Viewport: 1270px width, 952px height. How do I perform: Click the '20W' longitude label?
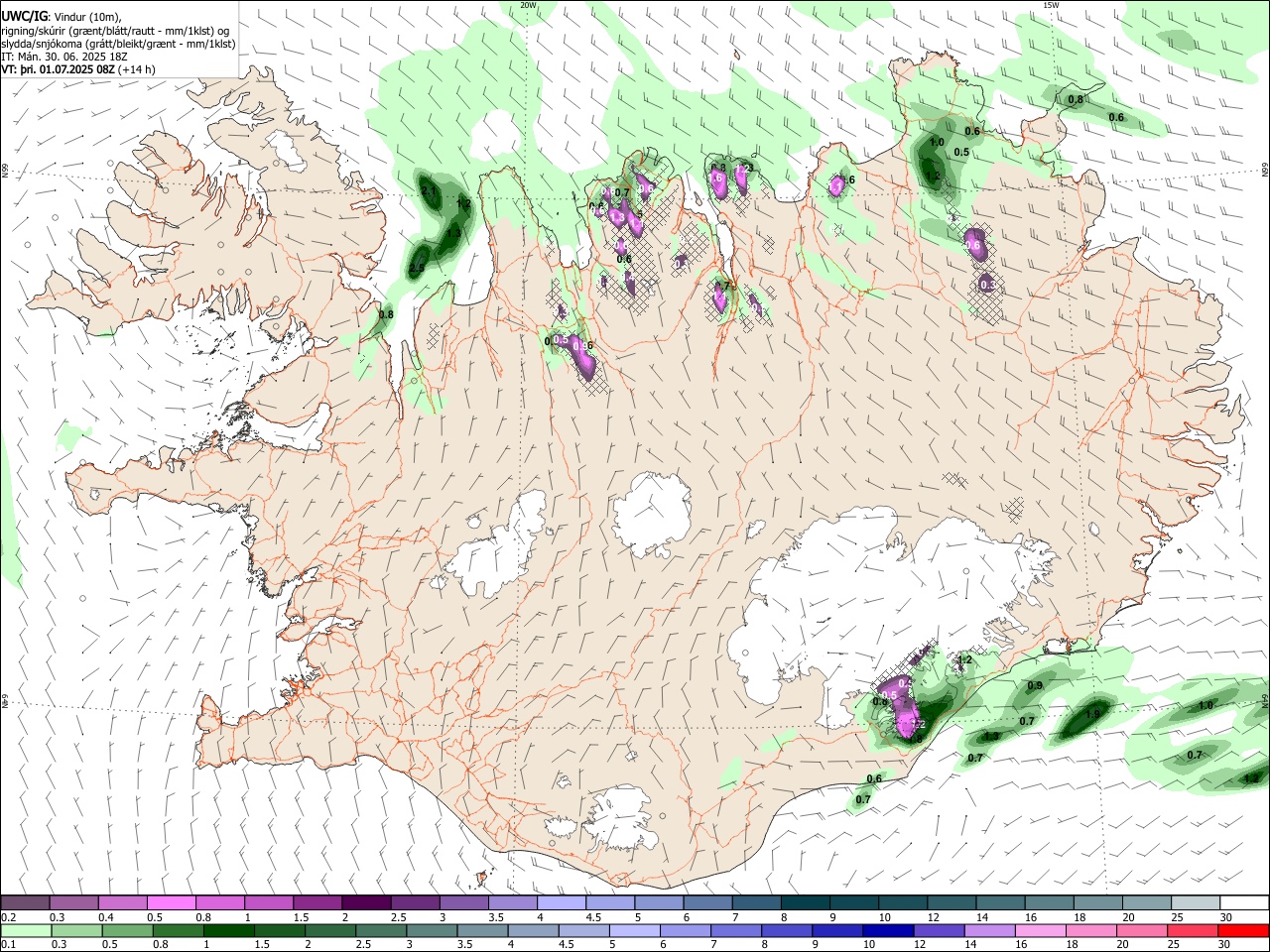tap(528, 5)
